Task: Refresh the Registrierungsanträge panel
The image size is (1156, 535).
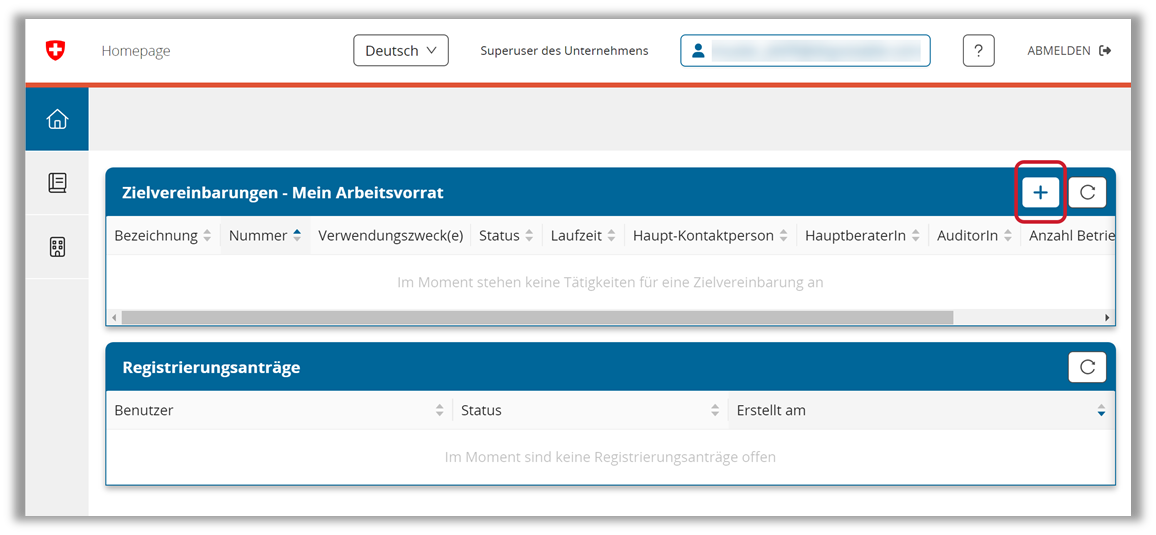Action: [x=1087, y=367]
